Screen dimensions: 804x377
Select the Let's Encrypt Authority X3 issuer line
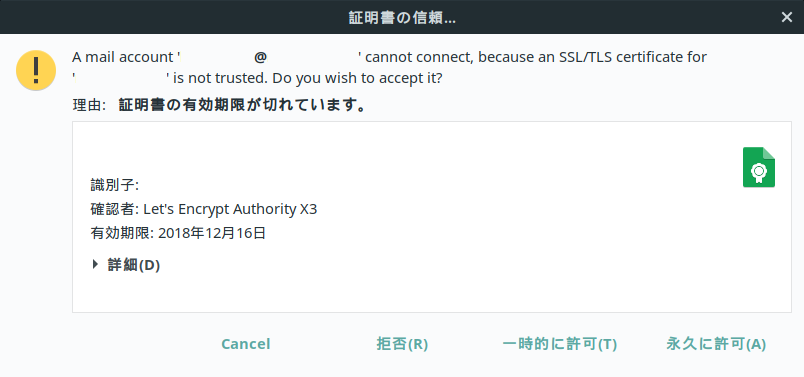coord(204,209)
